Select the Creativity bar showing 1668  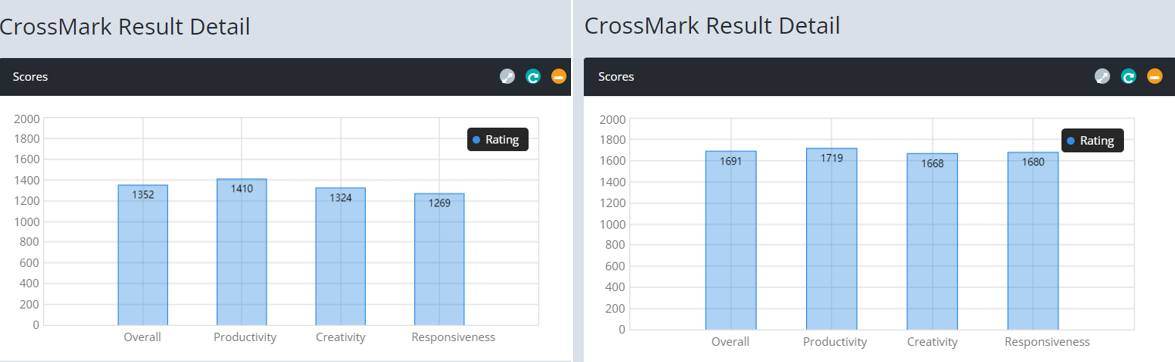[x=932, y=241]
